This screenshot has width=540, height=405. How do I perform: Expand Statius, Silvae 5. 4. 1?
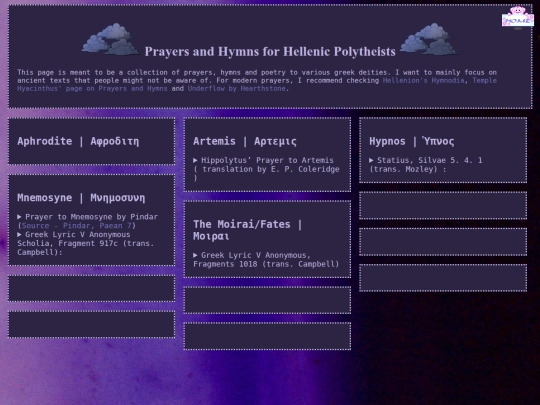426,165
